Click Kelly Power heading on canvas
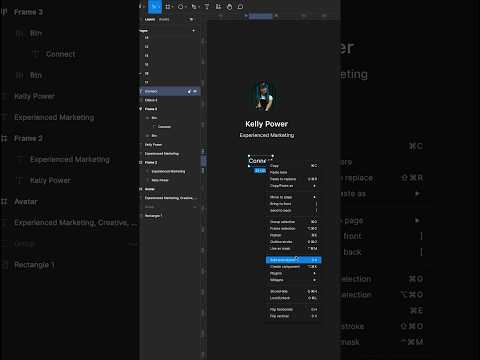Screen dimensions: 480x360 coord(267,124)
